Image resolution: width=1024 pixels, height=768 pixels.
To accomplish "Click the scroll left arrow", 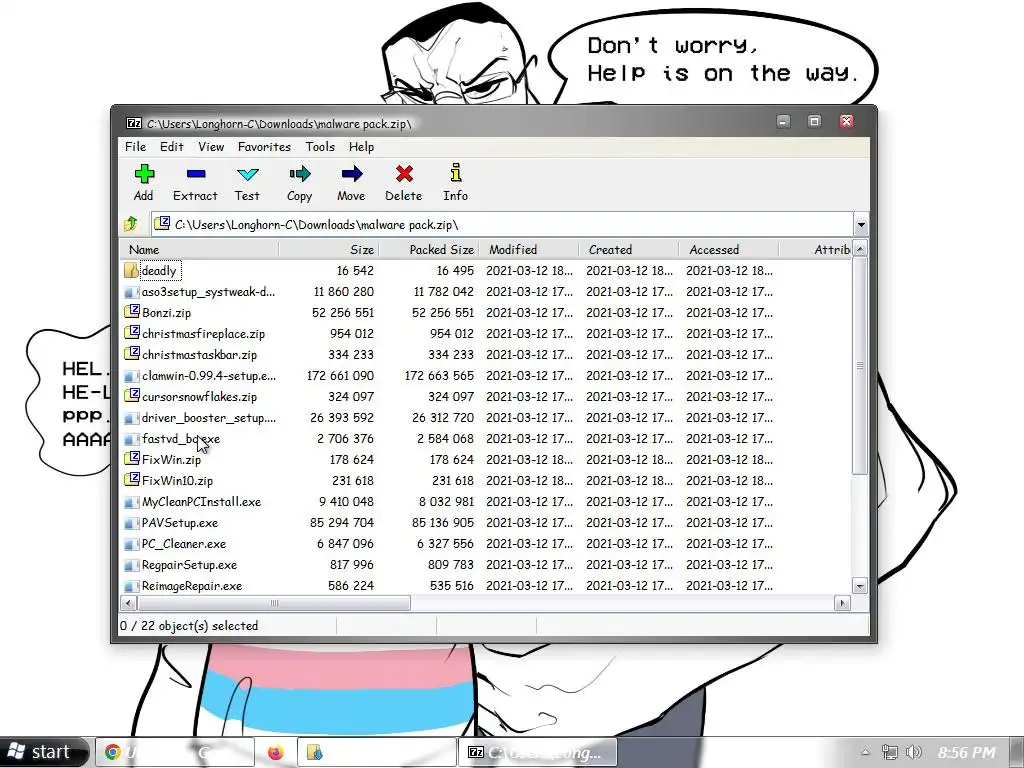I will point(129,603).
